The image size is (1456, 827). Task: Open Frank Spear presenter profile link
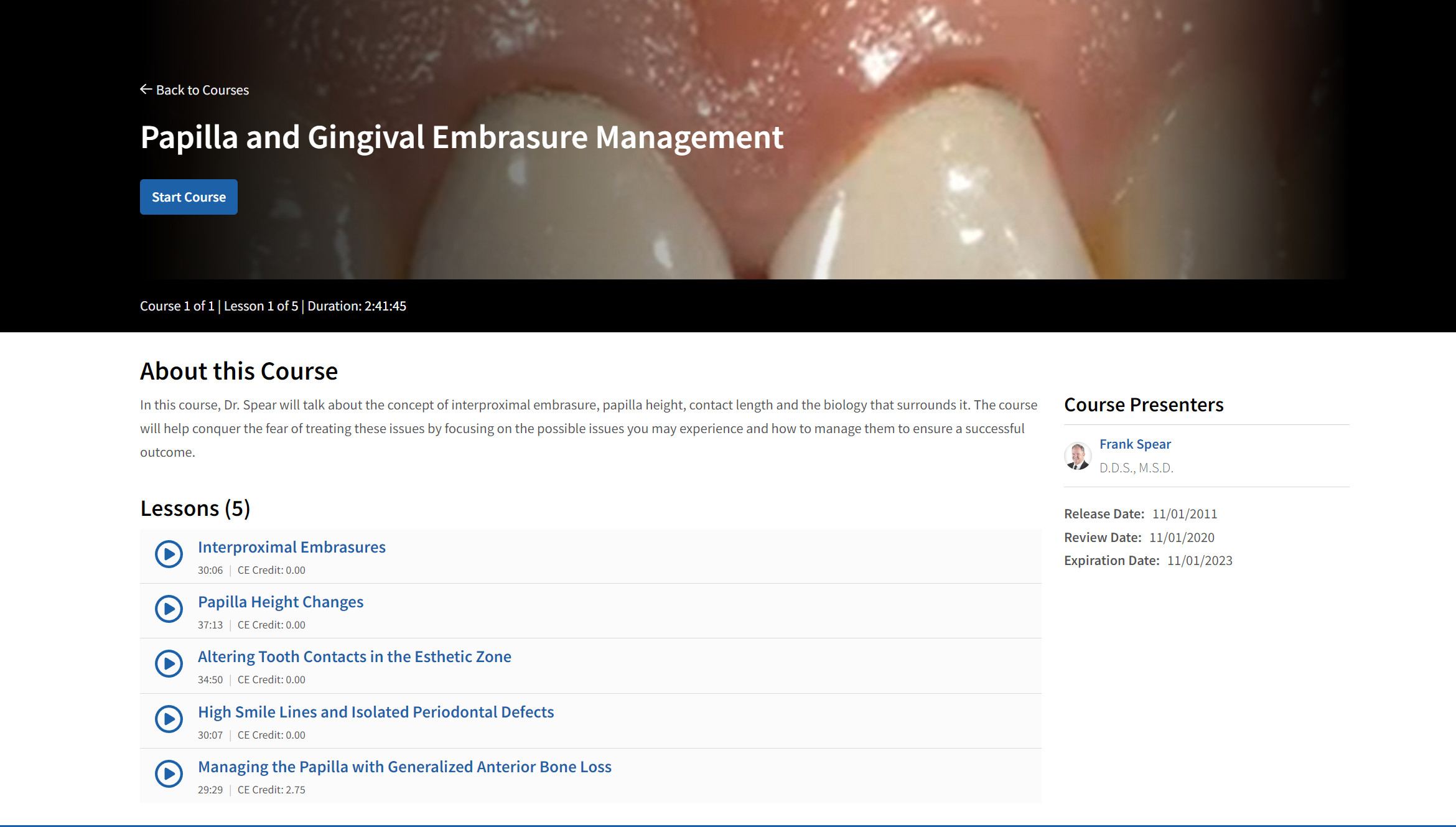click(x=1135, y=444)
